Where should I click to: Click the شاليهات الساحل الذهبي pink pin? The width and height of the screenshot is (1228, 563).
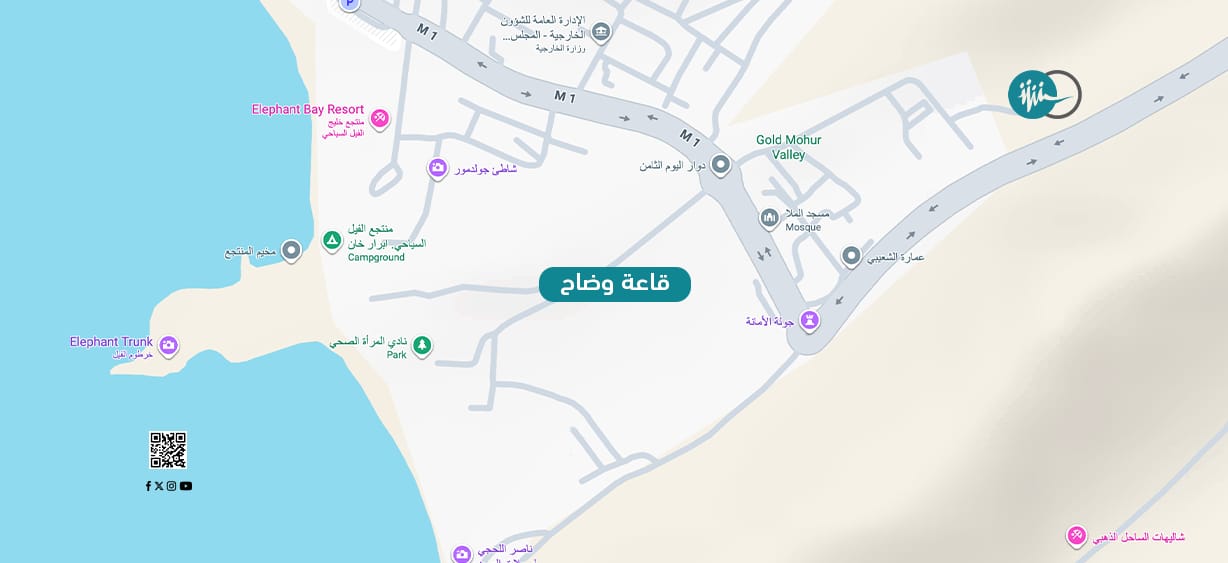click(x=1076, y=536)
